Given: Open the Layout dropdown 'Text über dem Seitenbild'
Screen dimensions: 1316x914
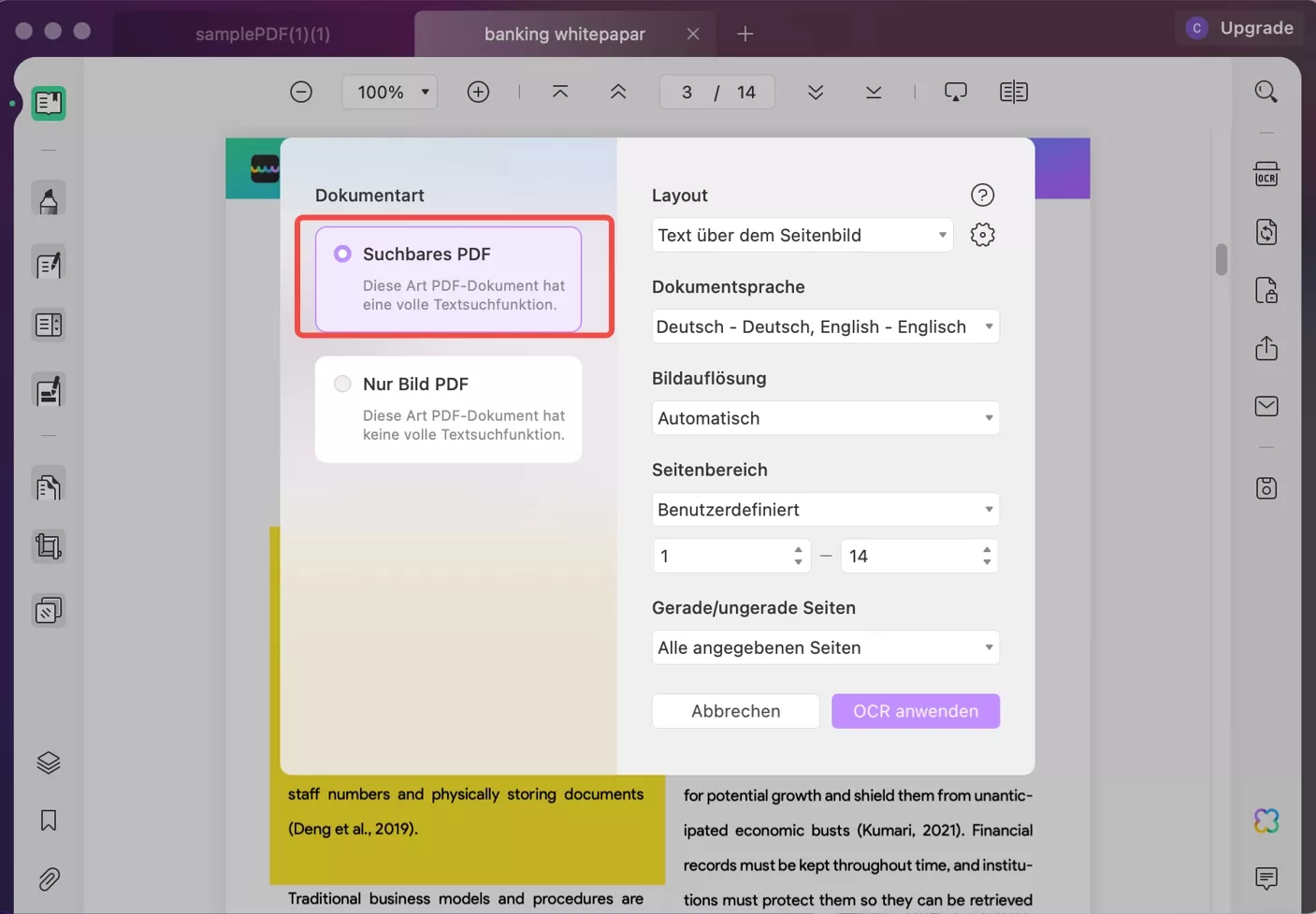Looking at the screenshot, I should point(803,235).
